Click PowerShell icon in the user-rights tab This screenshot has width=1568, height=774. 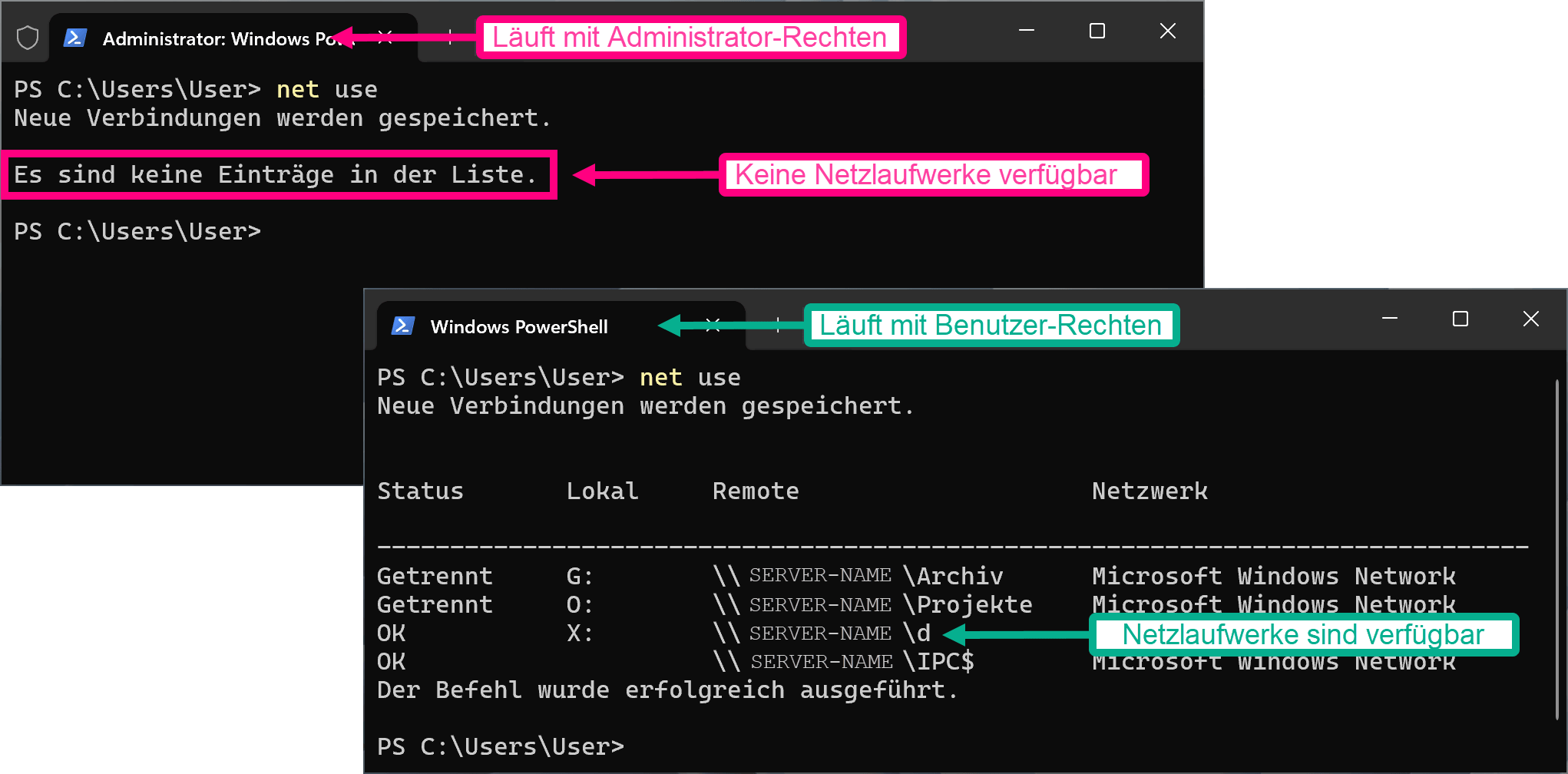pos(402,326)
